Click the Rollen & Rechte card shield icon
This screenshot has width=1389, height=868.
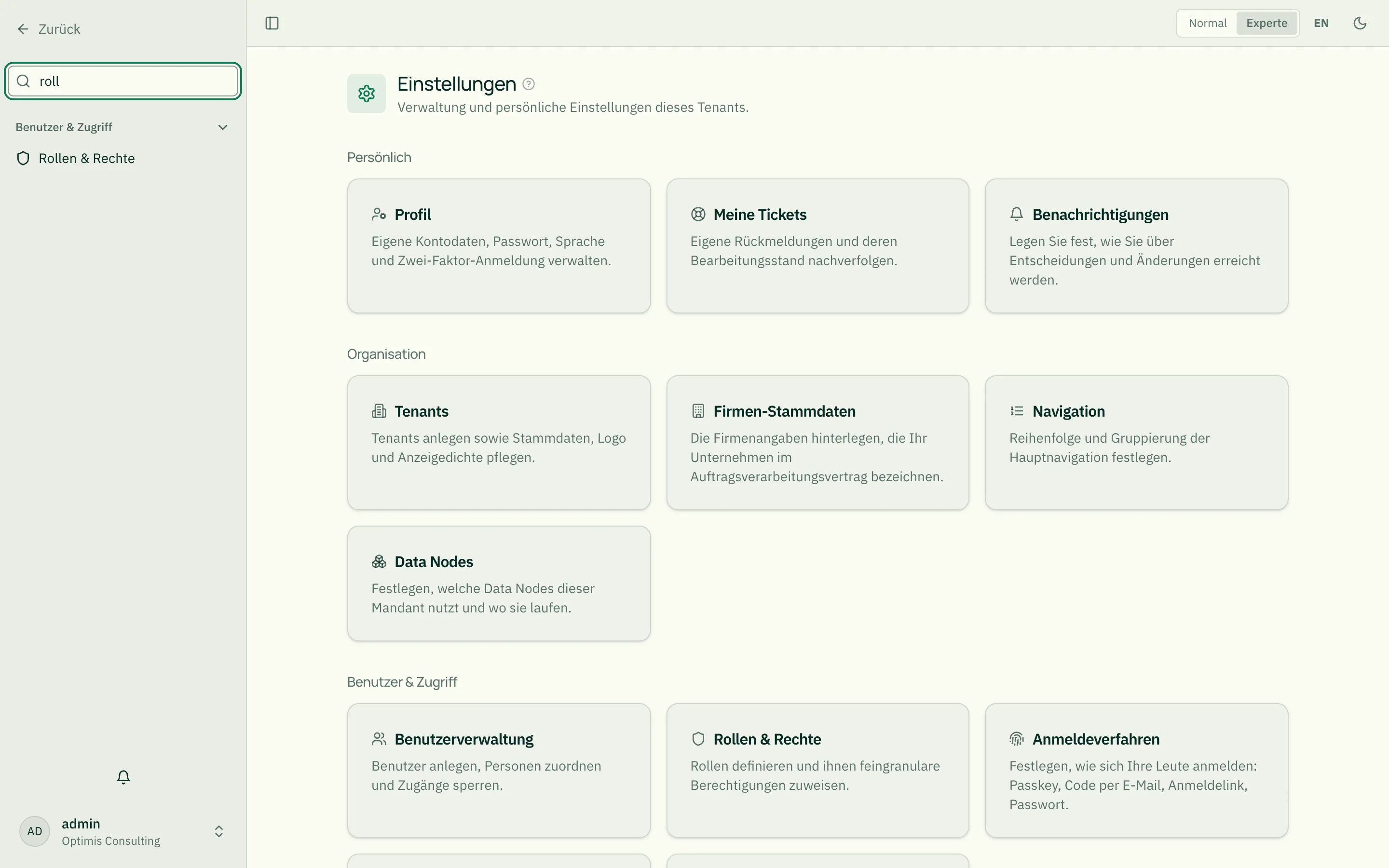tap(698, 739)
